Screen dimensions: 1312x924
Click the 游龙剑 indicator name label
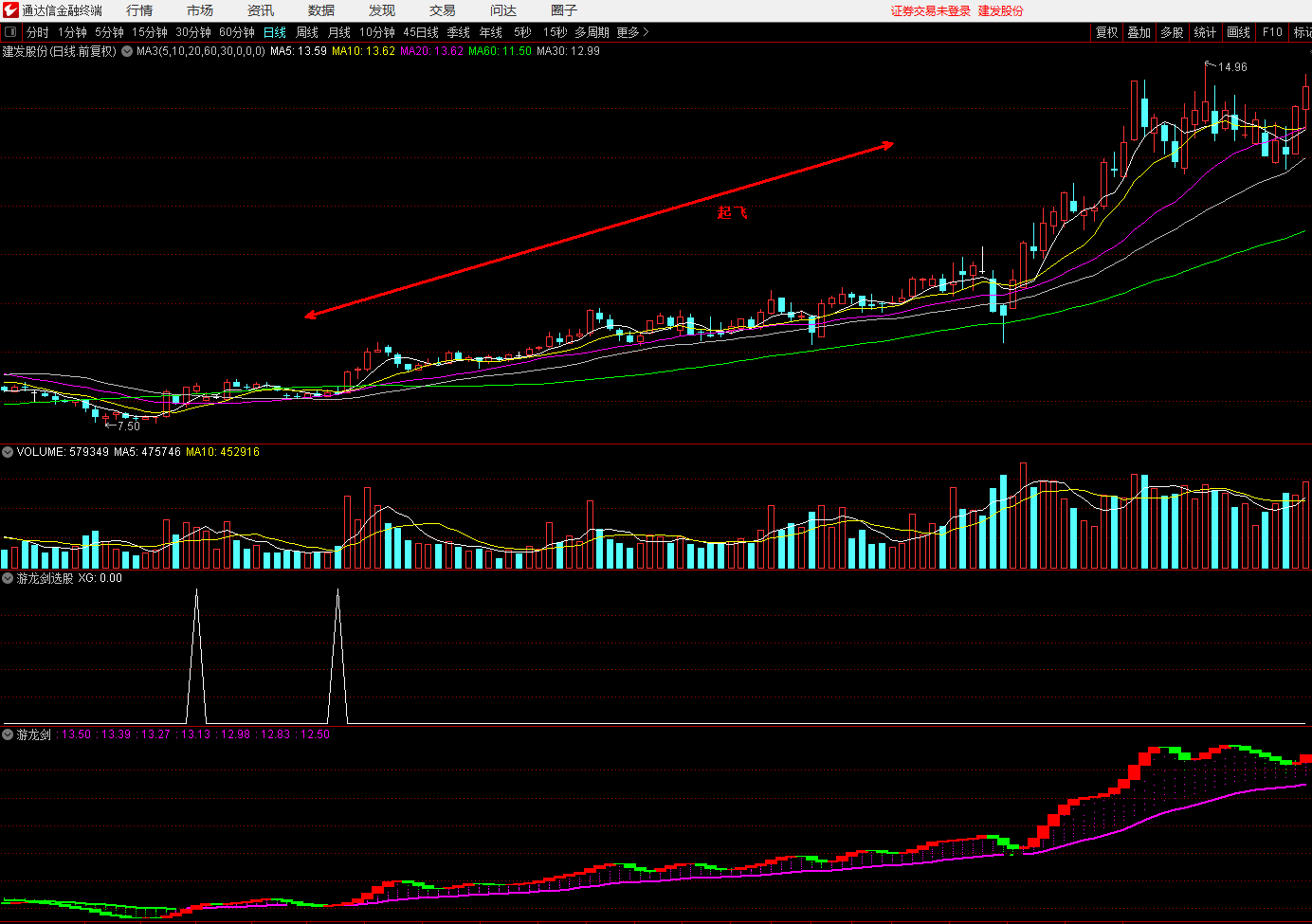33,734
